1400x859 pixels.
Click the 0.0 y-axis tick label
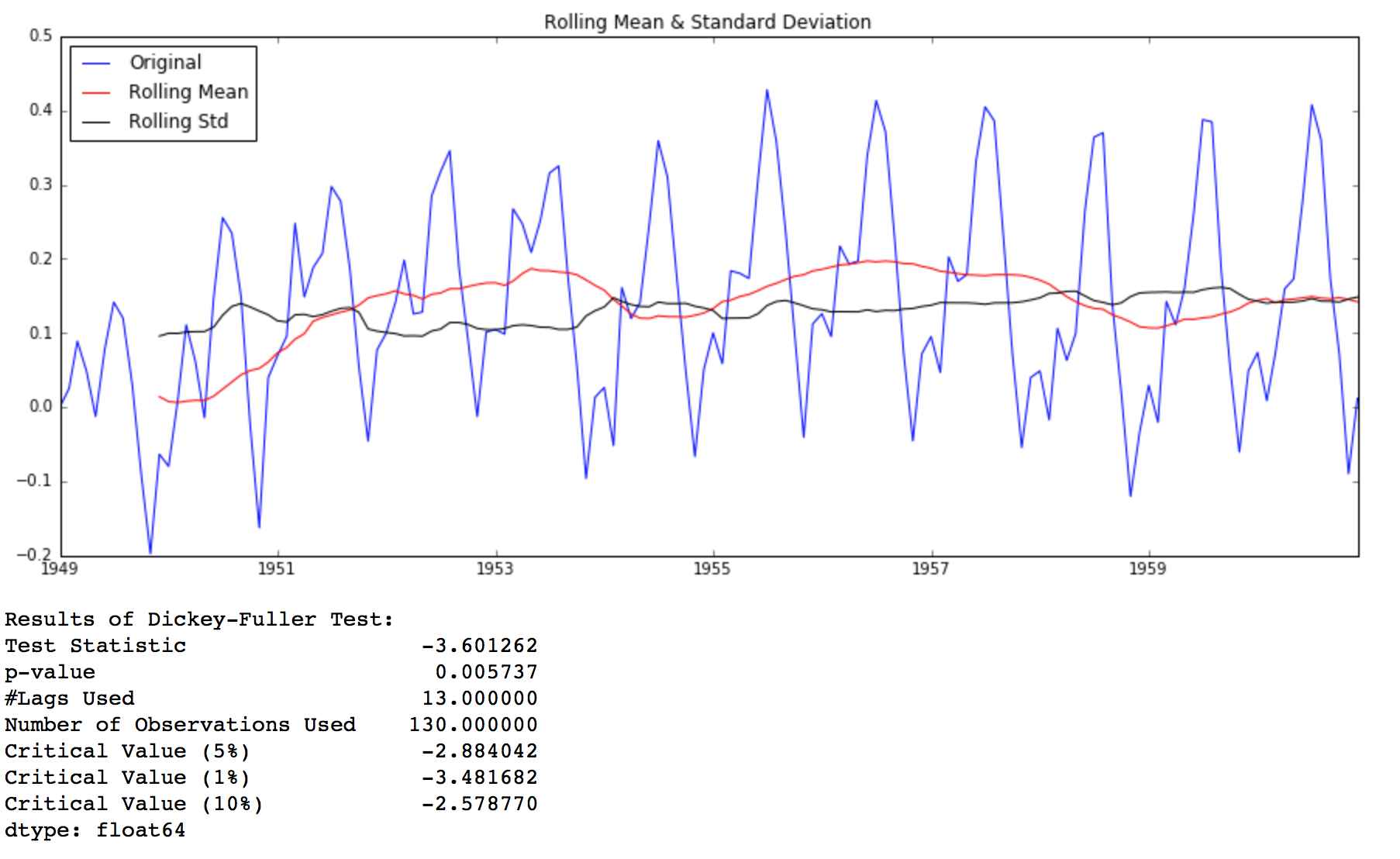41,406
